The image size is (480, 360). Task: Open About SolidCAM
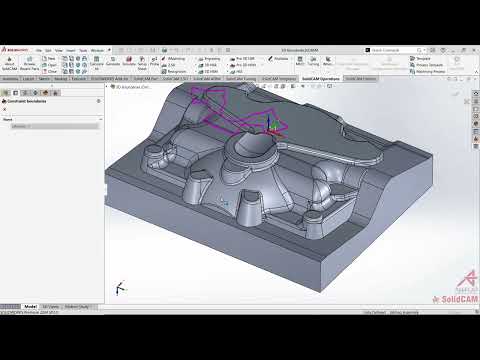pos(9,64)
